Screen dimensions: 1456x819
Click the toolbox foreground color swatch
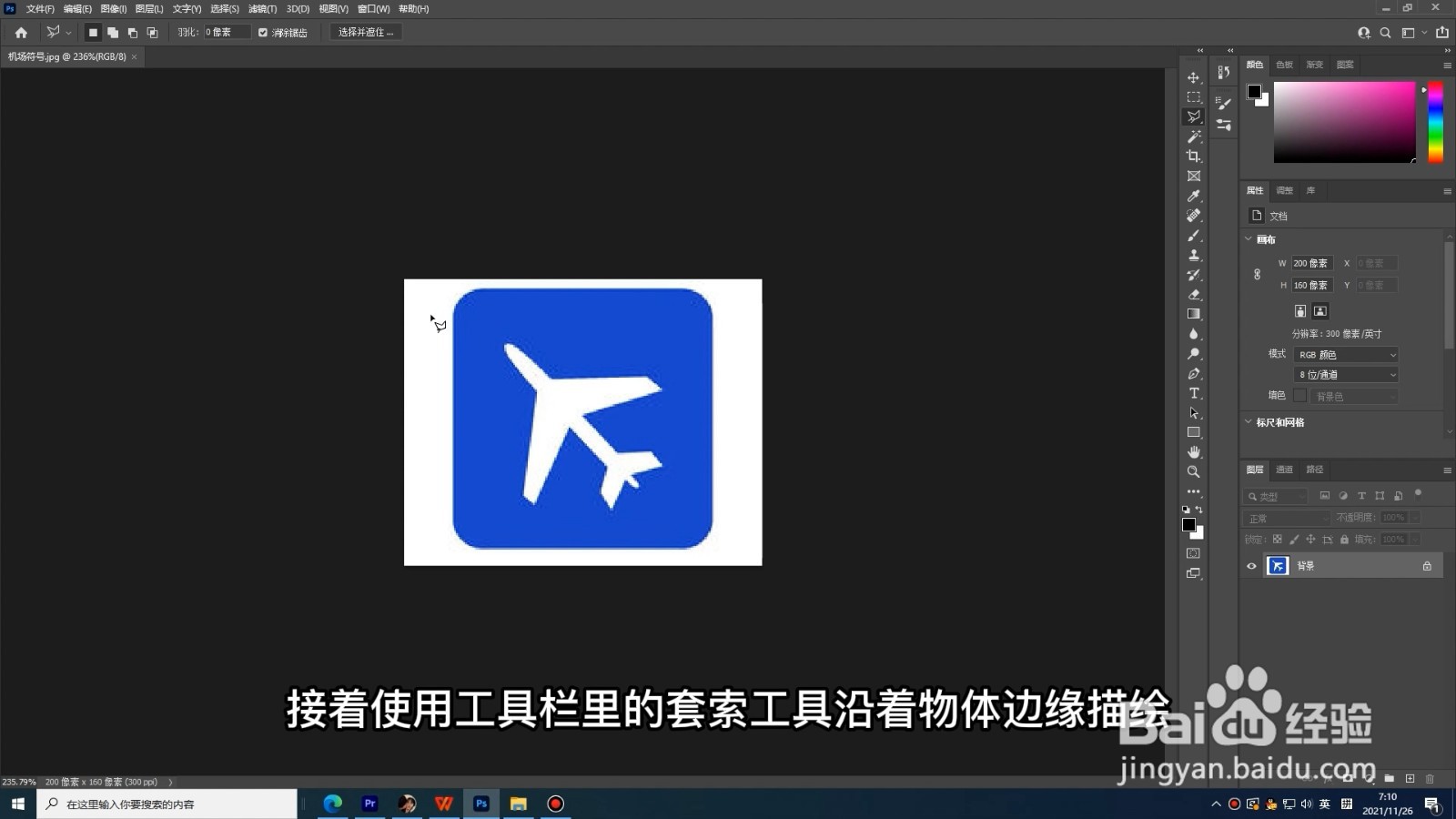(1188, 525)
